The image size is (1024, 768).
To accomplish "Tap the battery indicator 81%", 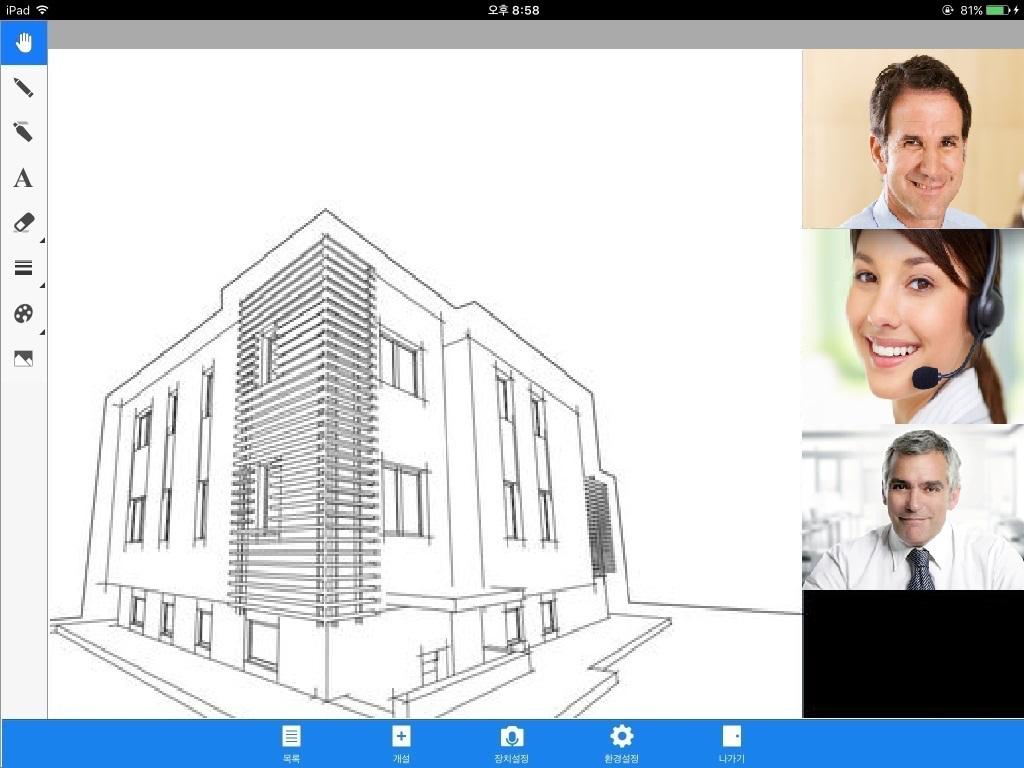I will [x=989, y=10].
